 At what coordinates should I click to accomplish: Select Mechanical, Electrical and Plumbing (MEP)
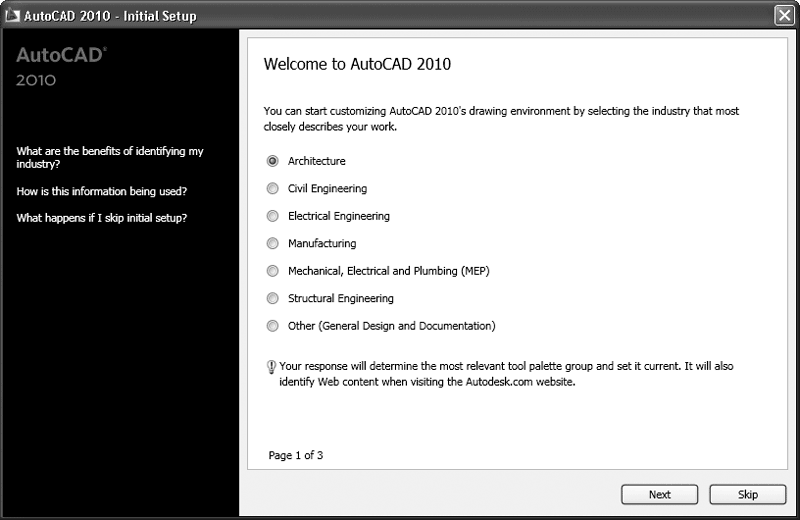click(273, 271)
